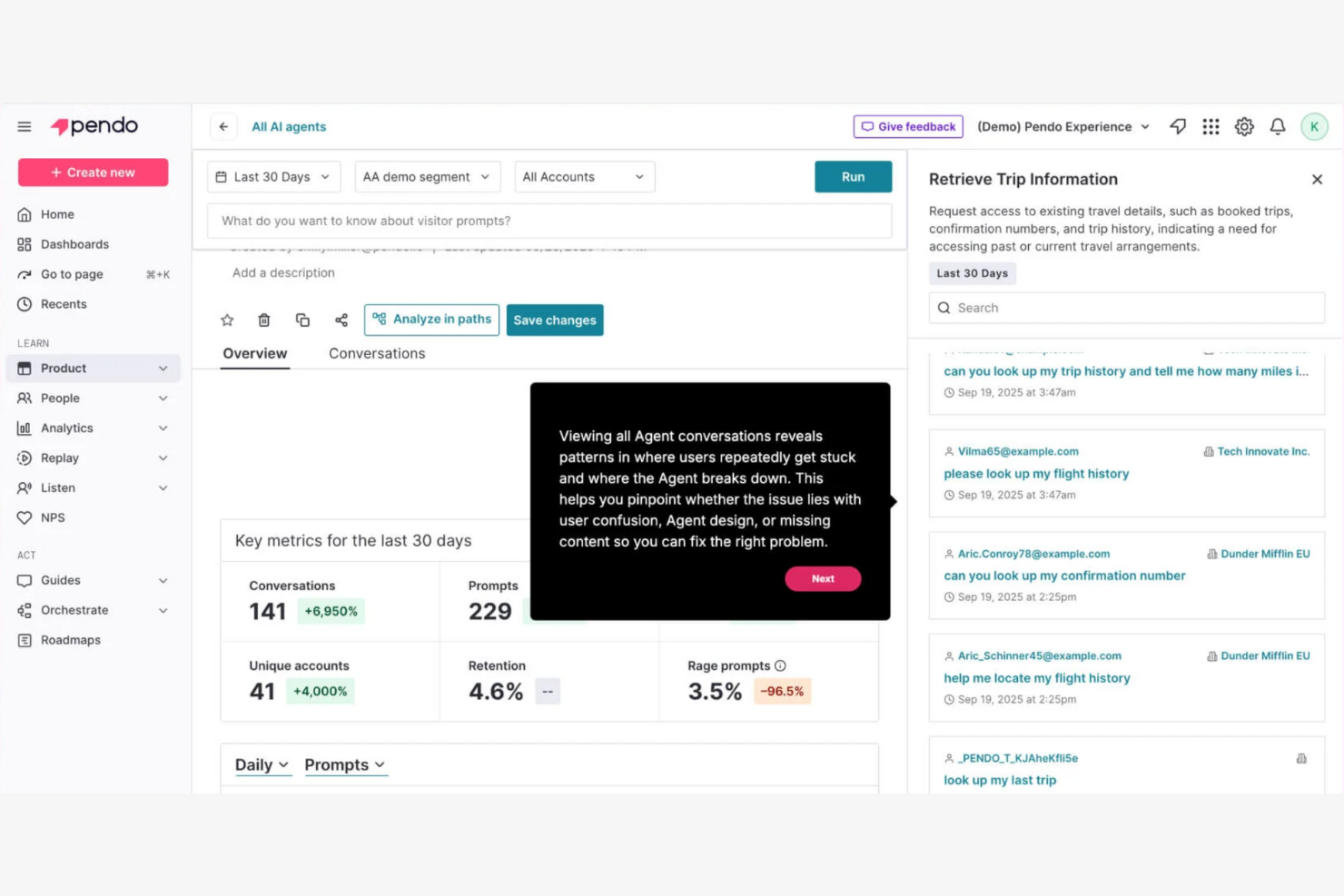This screenshot has width=1344, height=896.
Task: Click Analyze in paths button
Action: click(x=431, y=320)
